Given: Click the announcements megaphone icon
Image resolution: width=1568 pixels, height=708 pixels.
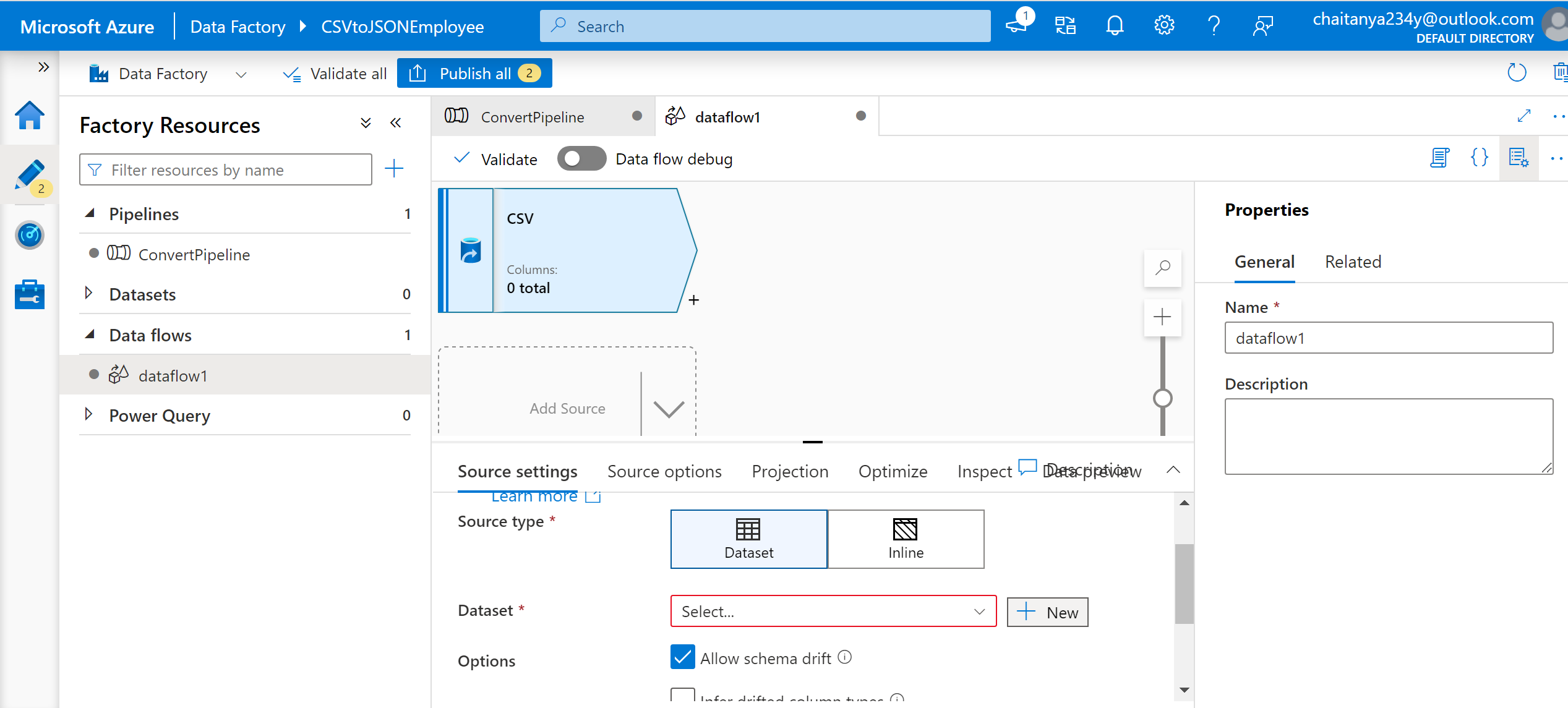Looking at the screenshot, I should tap(1016, 25).
